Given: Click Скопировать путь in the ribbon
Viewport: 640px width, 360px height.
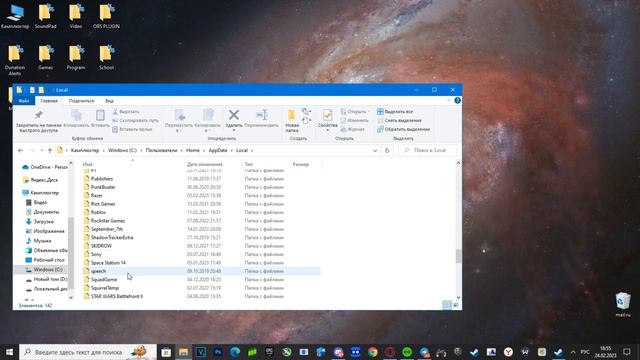Looking at the screenshot, I should [135, 120].
